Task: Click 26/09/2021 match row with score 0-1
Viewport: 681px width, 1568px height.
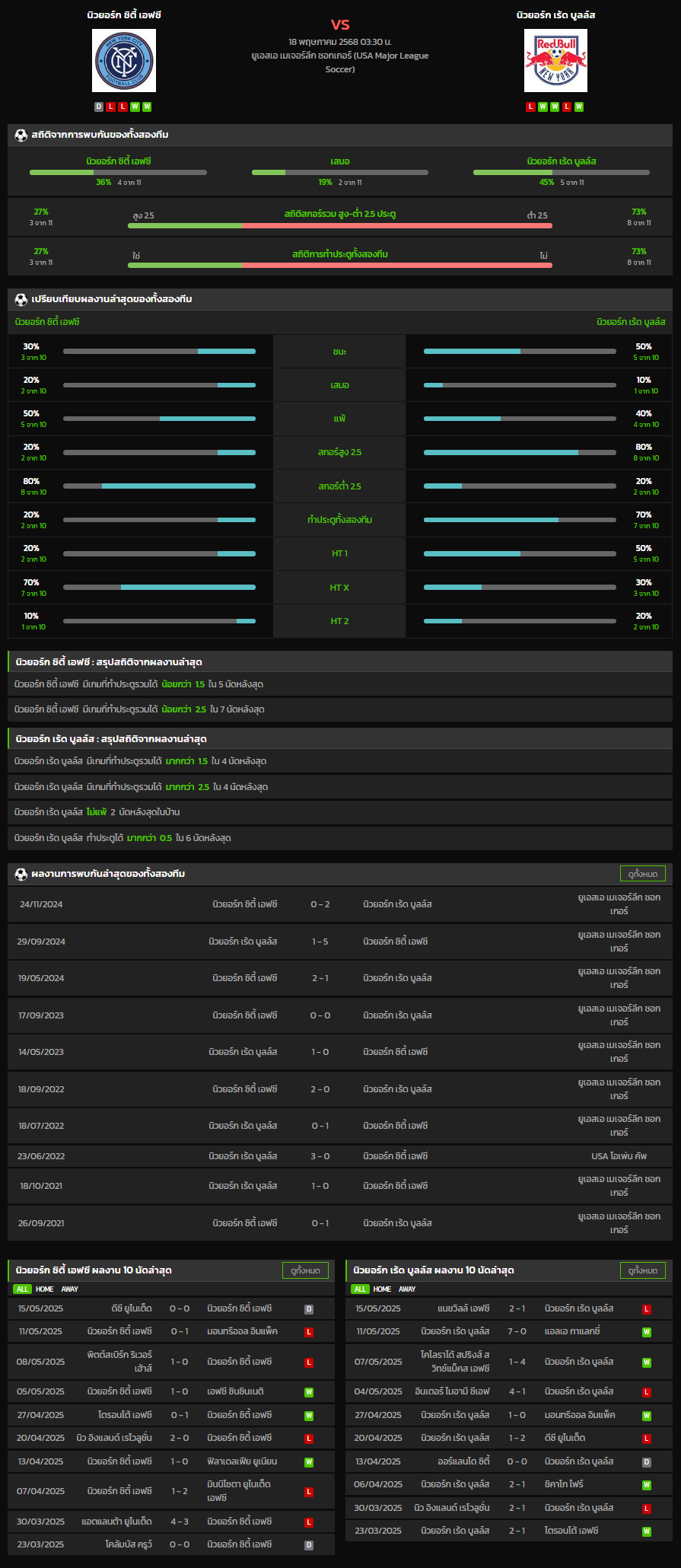Action: pos(340,1223)
